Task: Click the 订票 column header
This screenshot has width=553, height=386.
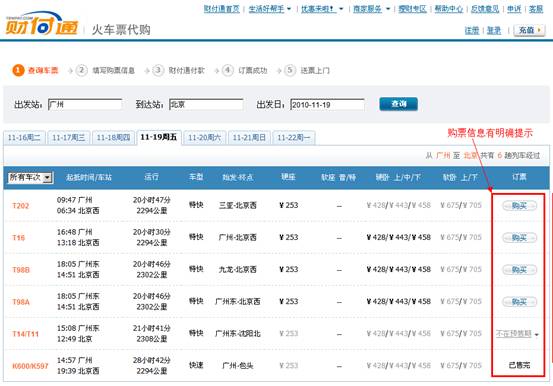Action: [x=519, y=177]
